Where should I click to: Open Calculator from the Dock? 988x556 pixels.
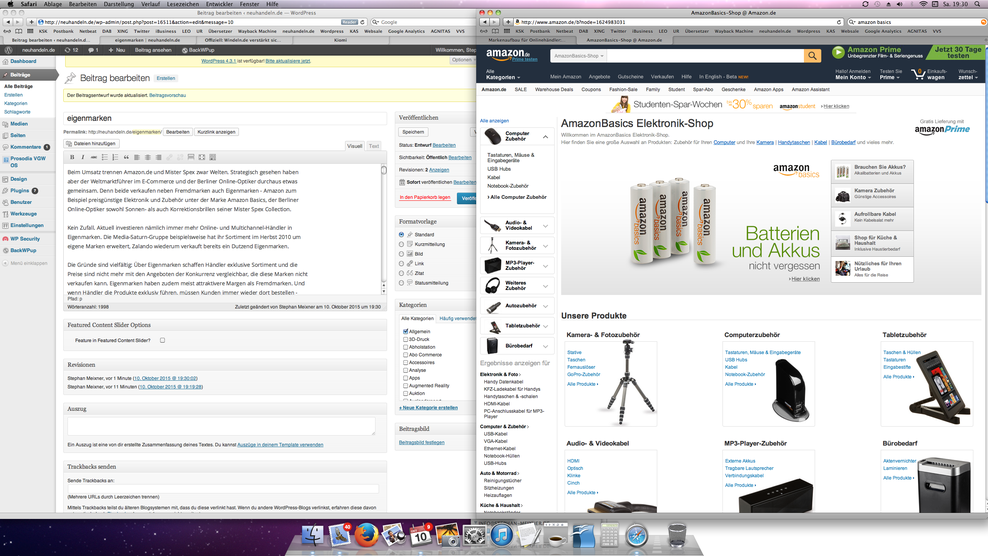pyautogui.click(x=609, y=536)
